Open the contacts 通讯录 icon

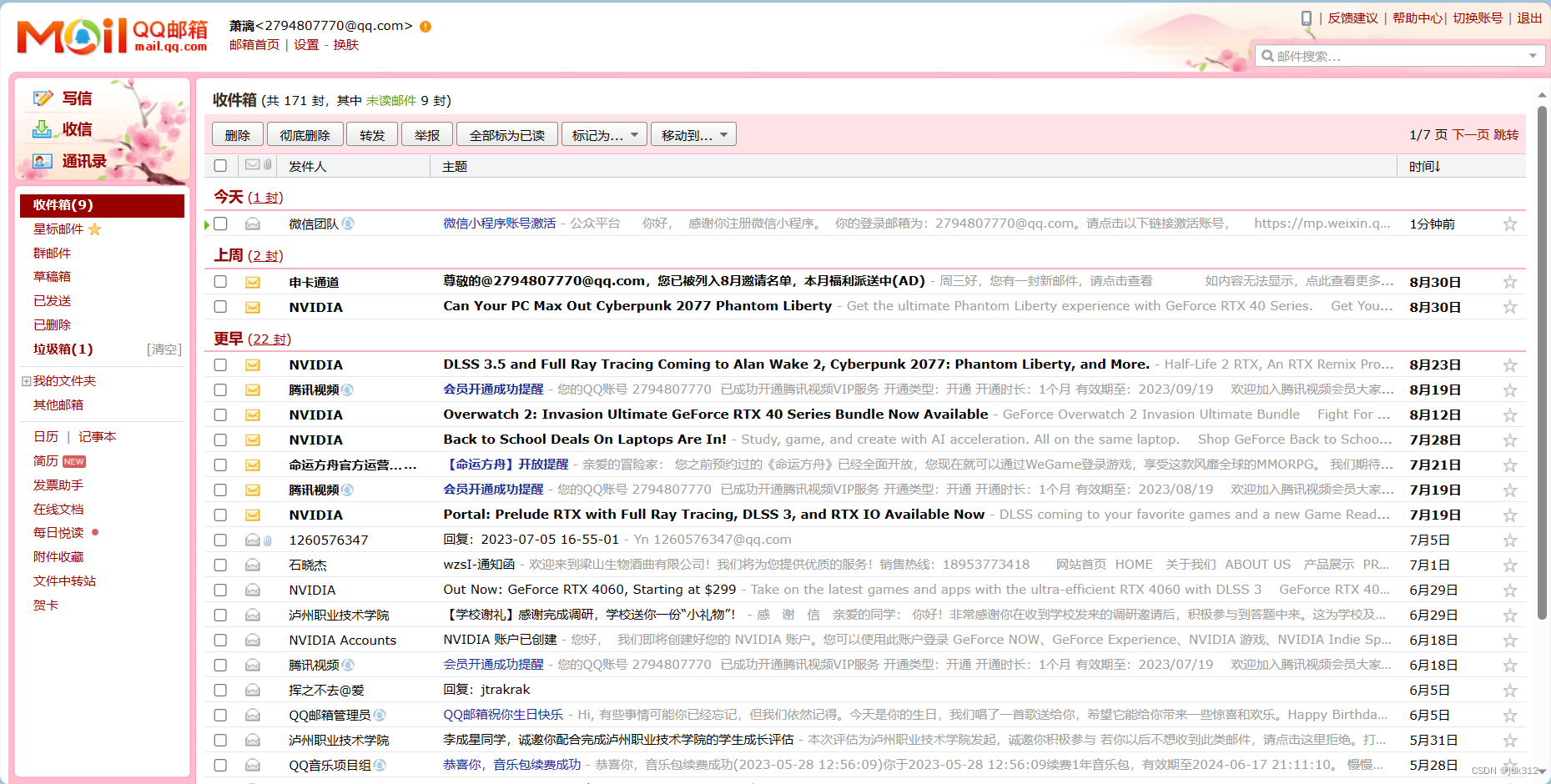43,161
